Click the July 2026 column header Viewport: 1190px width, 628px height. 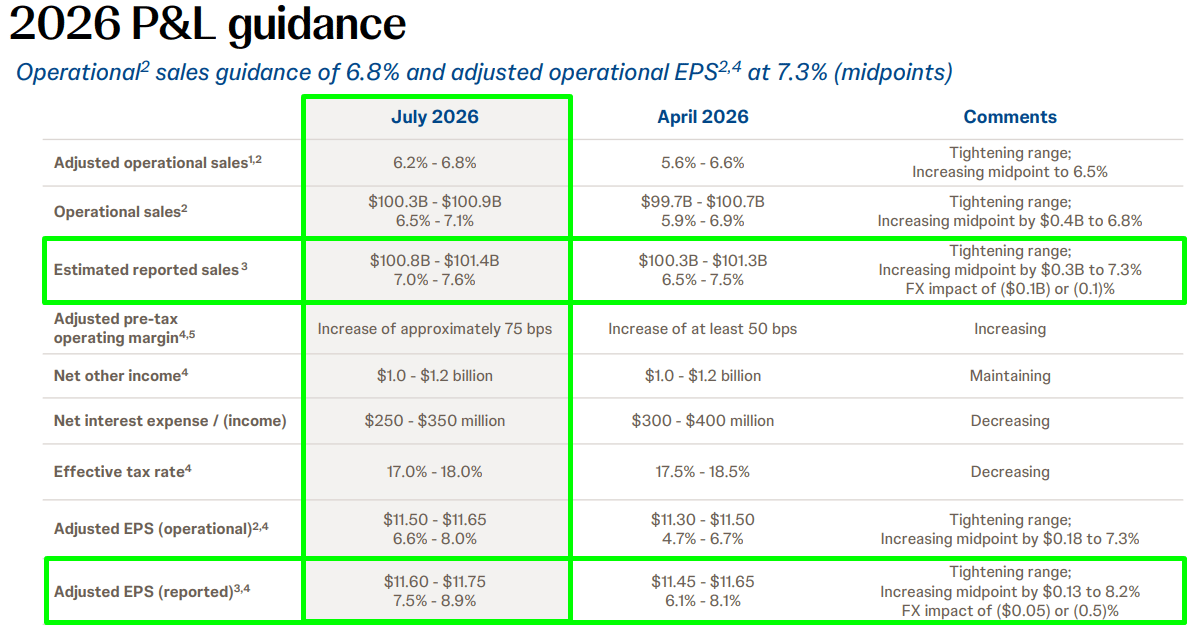click(x=435, y=117)
